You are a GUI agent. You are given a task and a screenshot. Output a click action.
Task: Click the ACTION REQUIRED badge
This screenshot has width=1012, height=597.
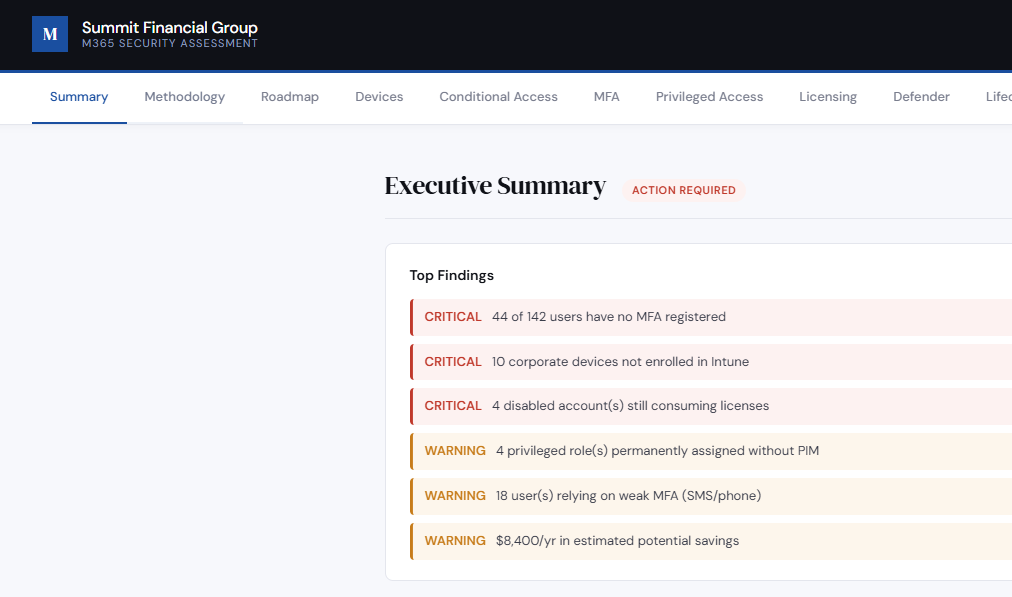[684, 190]
